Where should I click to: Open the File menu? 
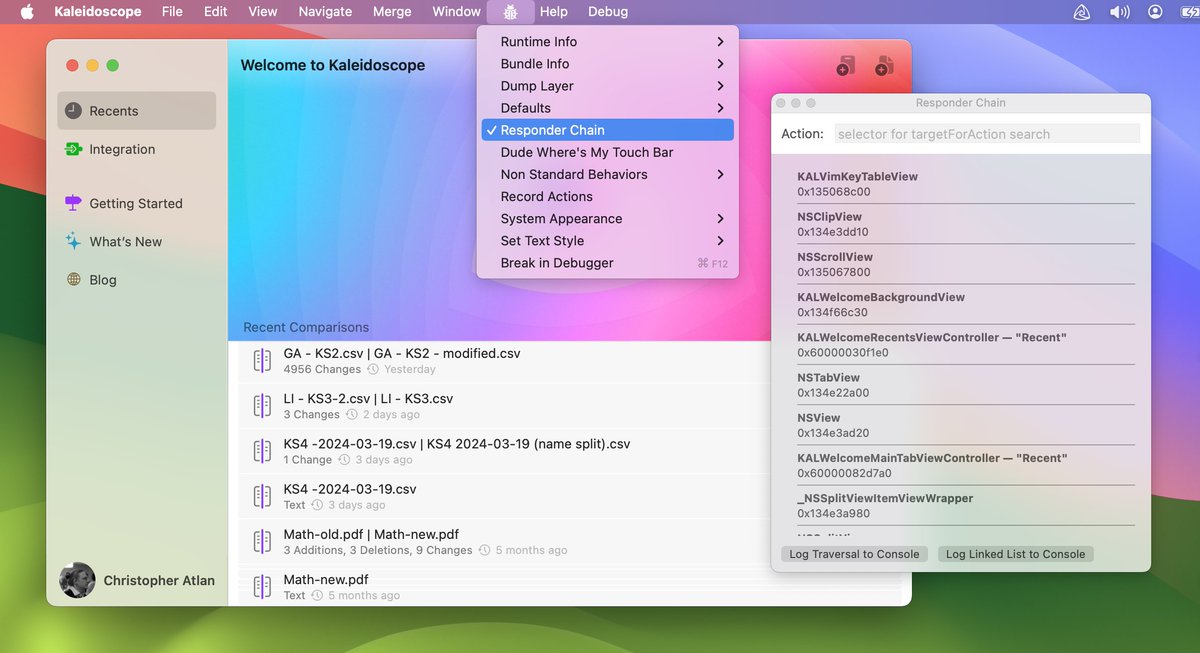[x=172, y=12]
